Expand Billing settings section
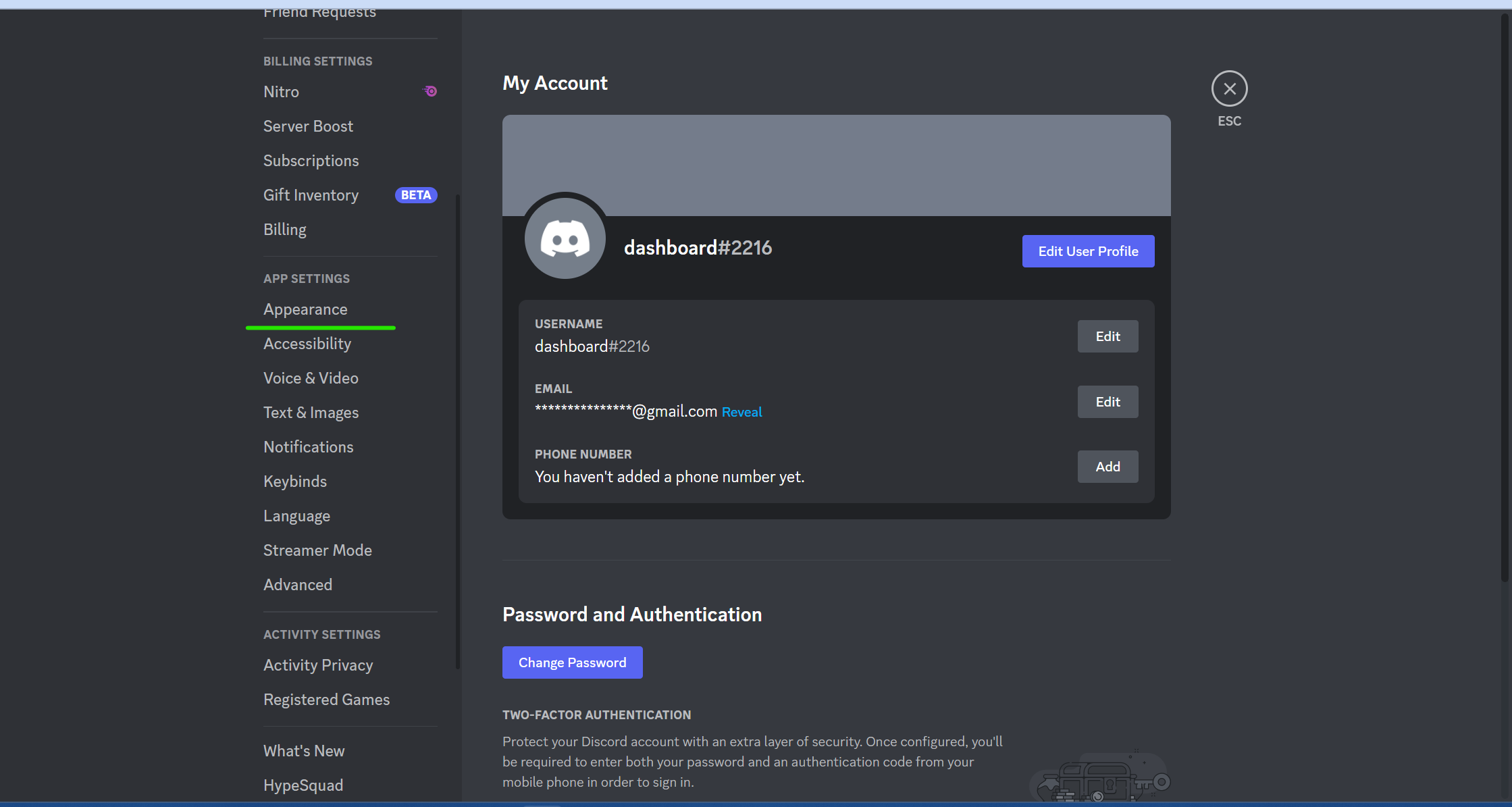 click(x=317, y=60)
